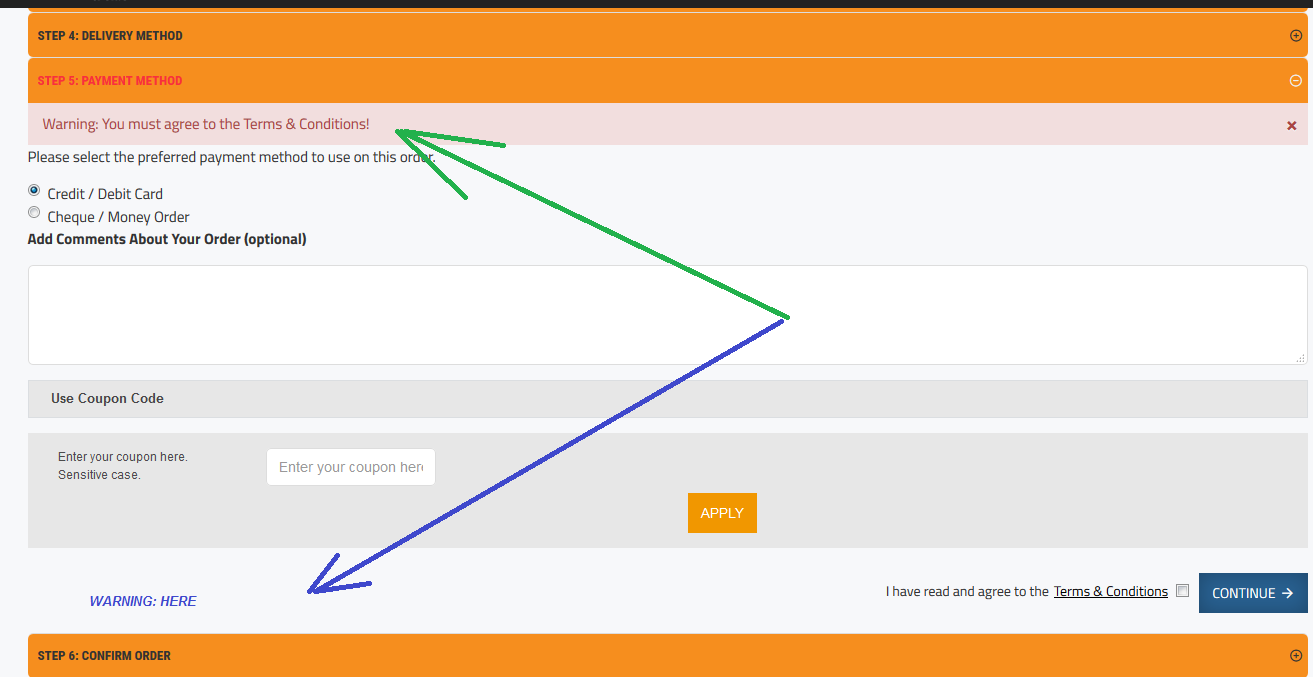Dismiss the Terms & Conditions warning alert

[x=1291, y=126]
